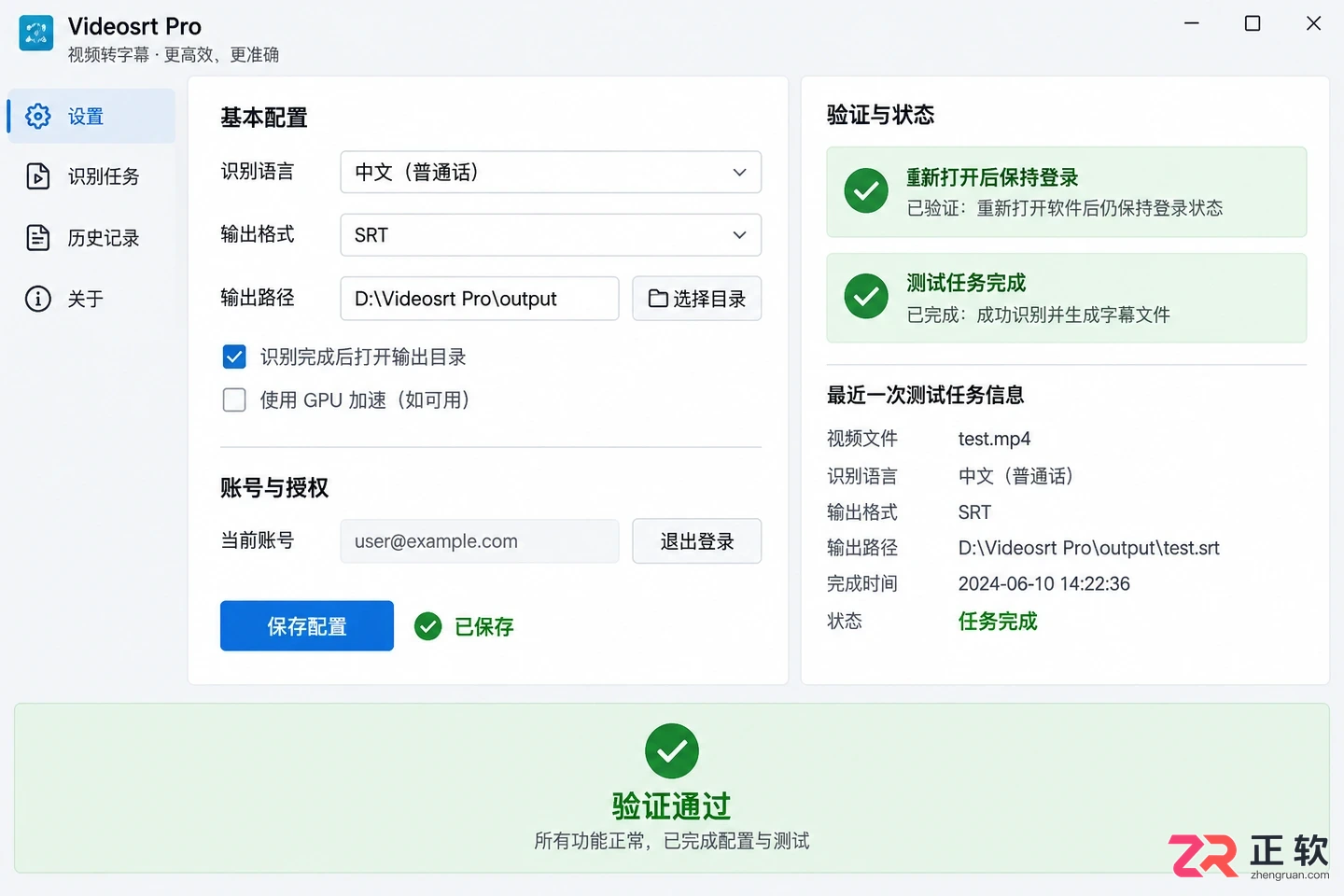Close the Videosrt Pro window
This screenshot has height=896, width=1344.
point(1313,23)
